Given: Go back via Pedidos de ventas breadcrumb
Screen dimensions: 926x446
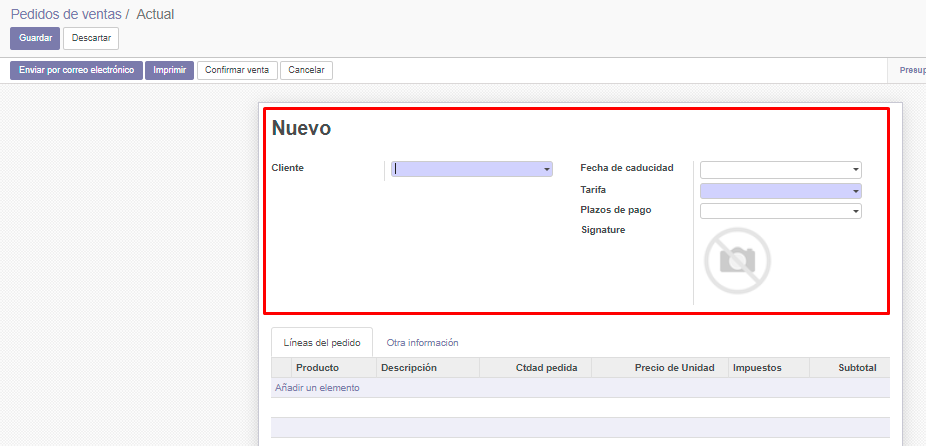Looking at the screenshot, I should click(65, 14).
